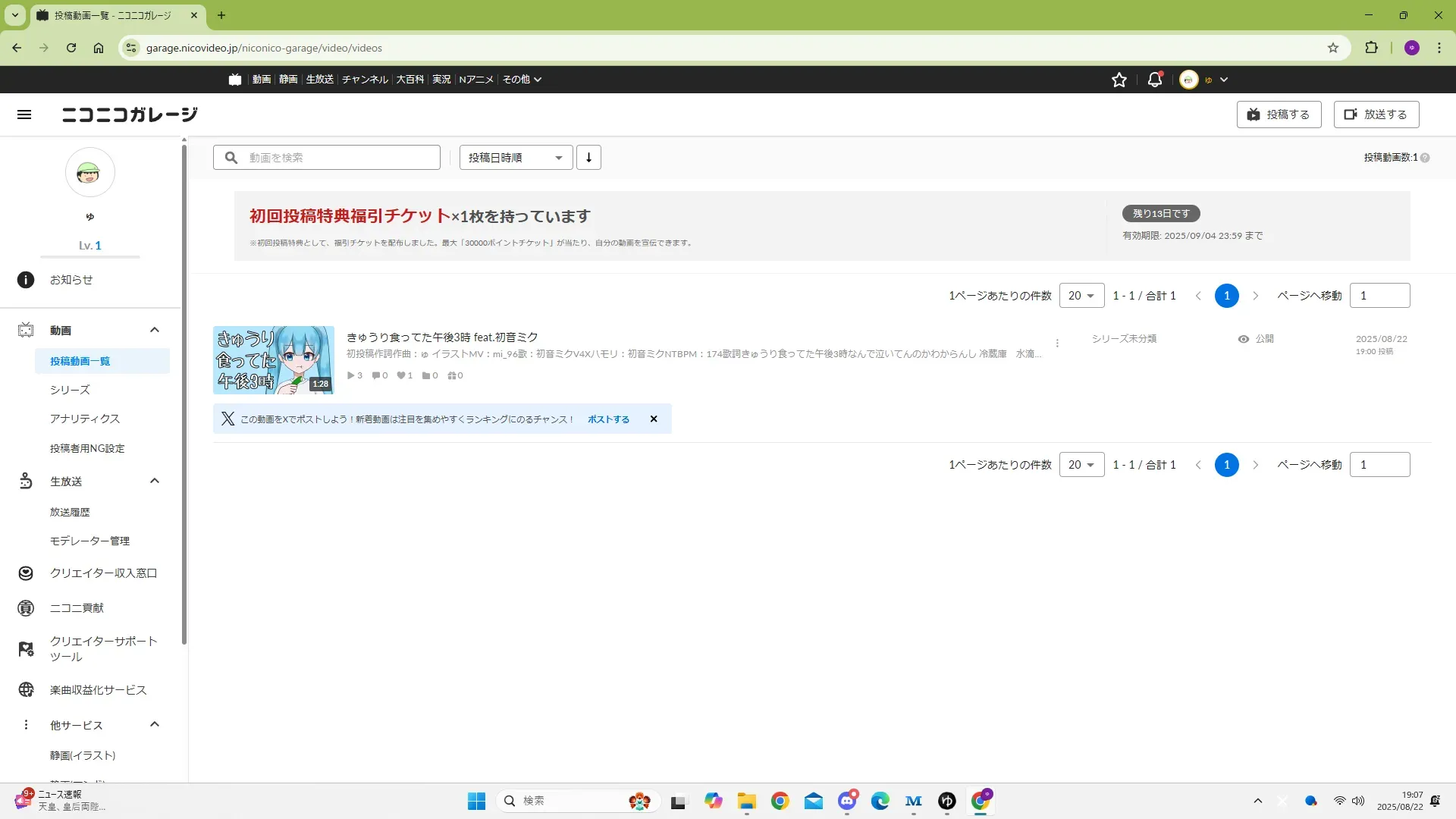
Task: Open the top items-per-page 20 dropdown
Action: point(1081,296)
